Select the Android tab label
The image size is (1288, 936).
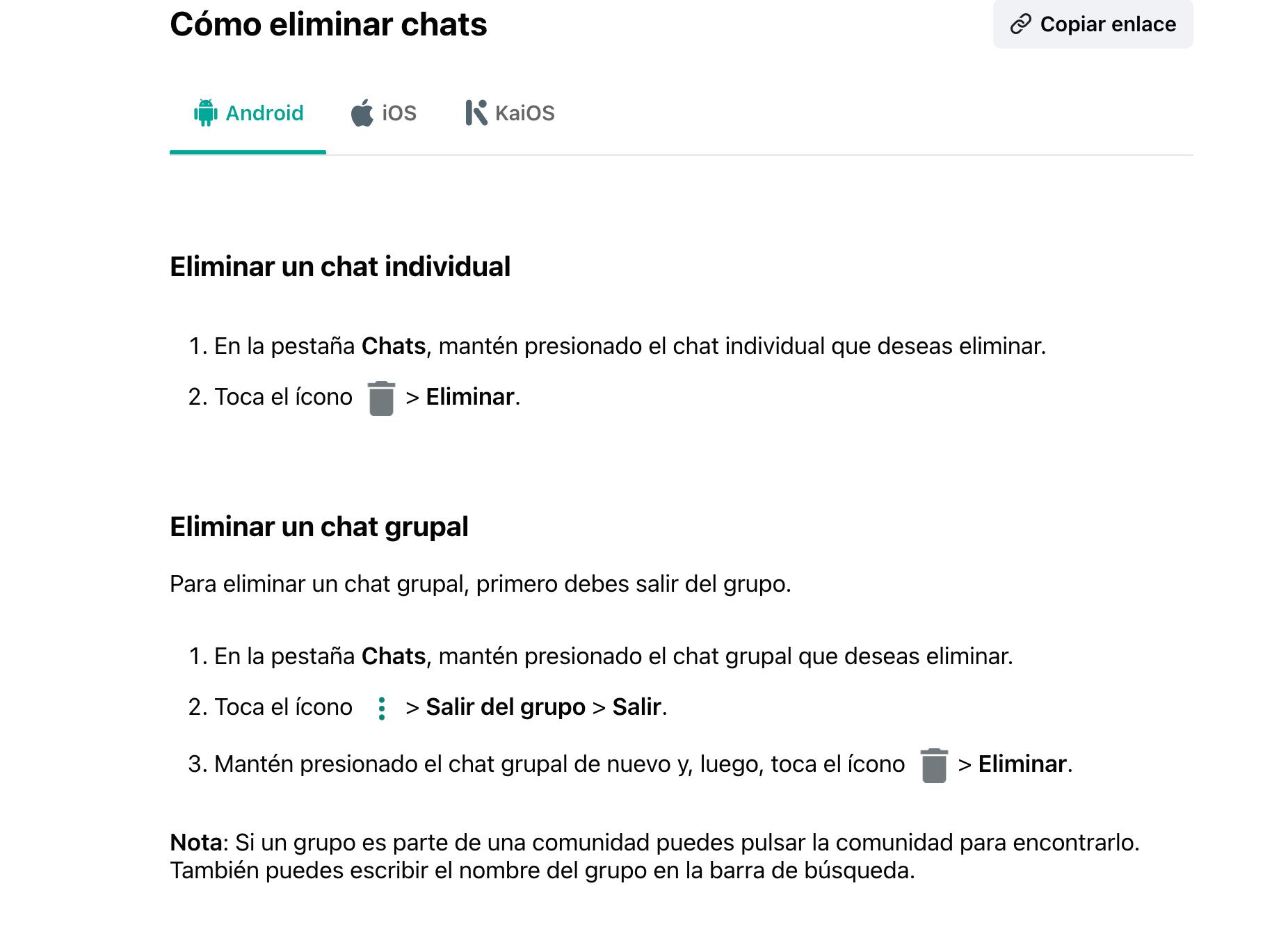[x=264, y=113]
